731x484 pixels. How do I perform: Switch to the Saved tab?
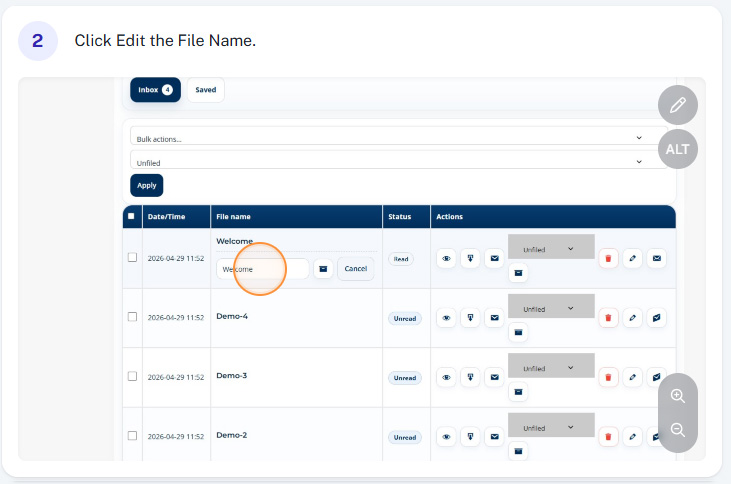click(x=206, y=90)
